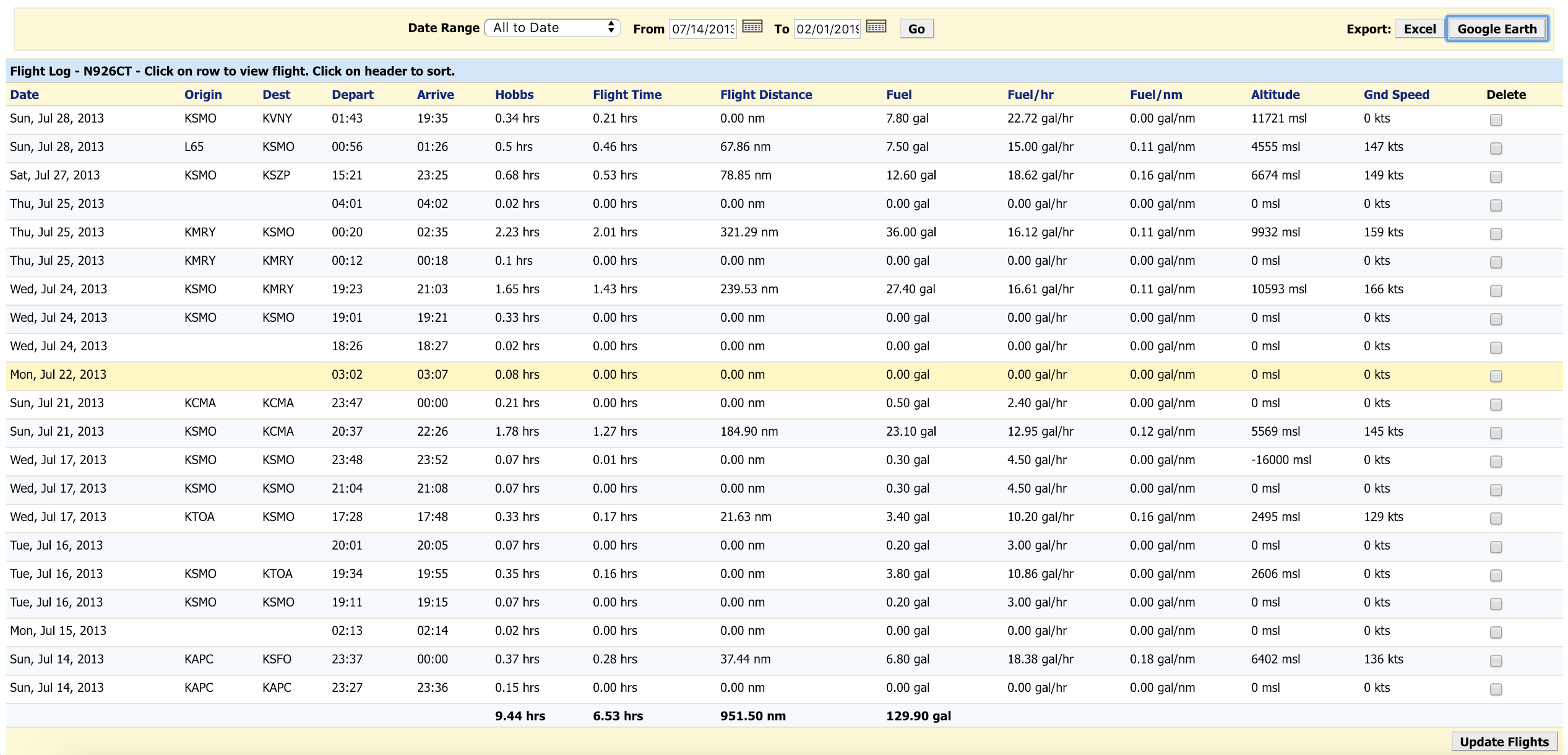Image resolution: width=1568 pixels, height=755 pixels.
Task: Open the From date calendar picker icon
Action: click(x=752, y=27)
